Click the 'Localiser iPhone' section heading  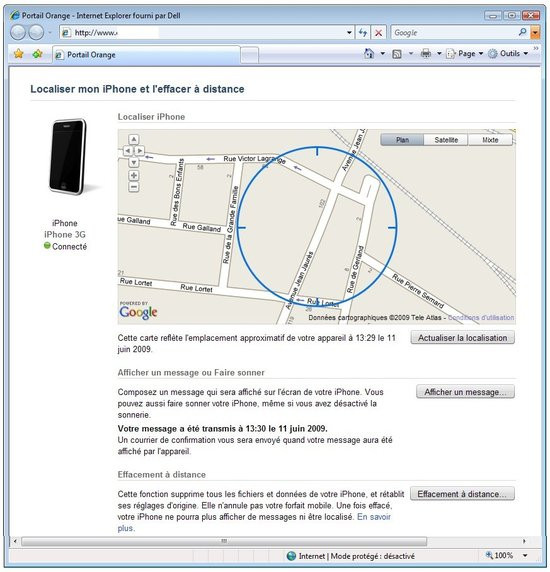point(151,117)
